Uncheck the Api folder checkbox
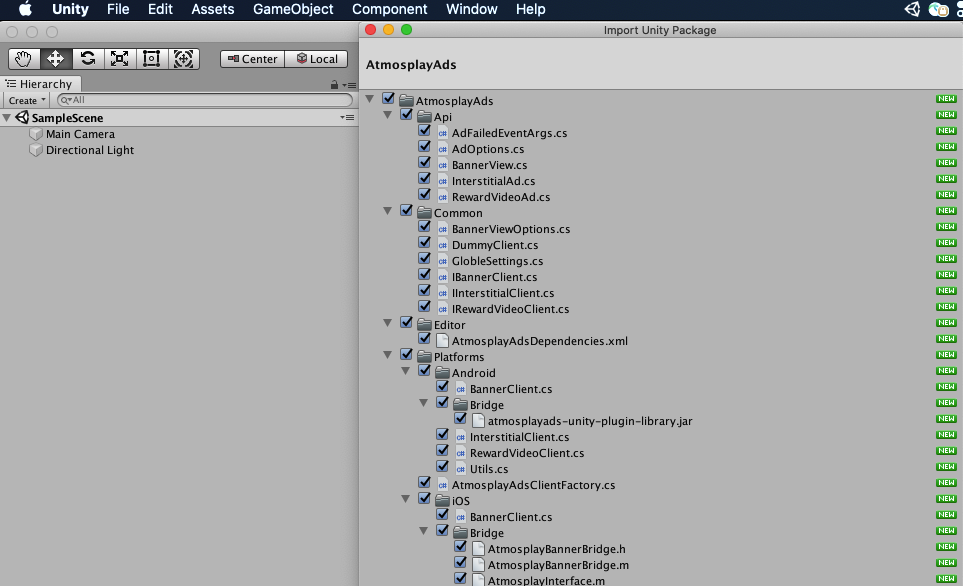963x586 pixels. [x=406, y=114]
